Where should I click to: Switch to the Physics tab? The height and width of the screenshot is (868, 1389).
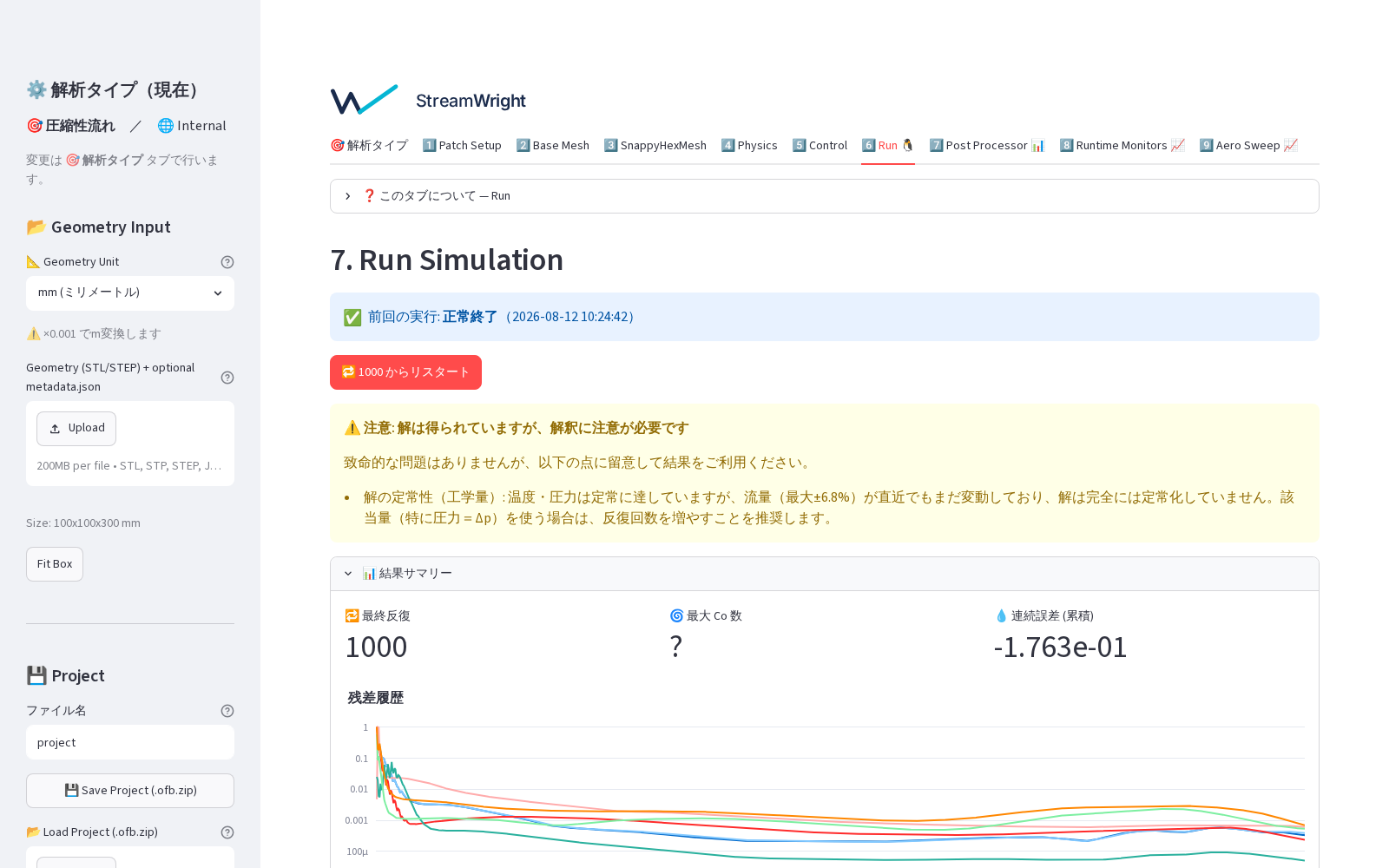[x=749, y=146]
